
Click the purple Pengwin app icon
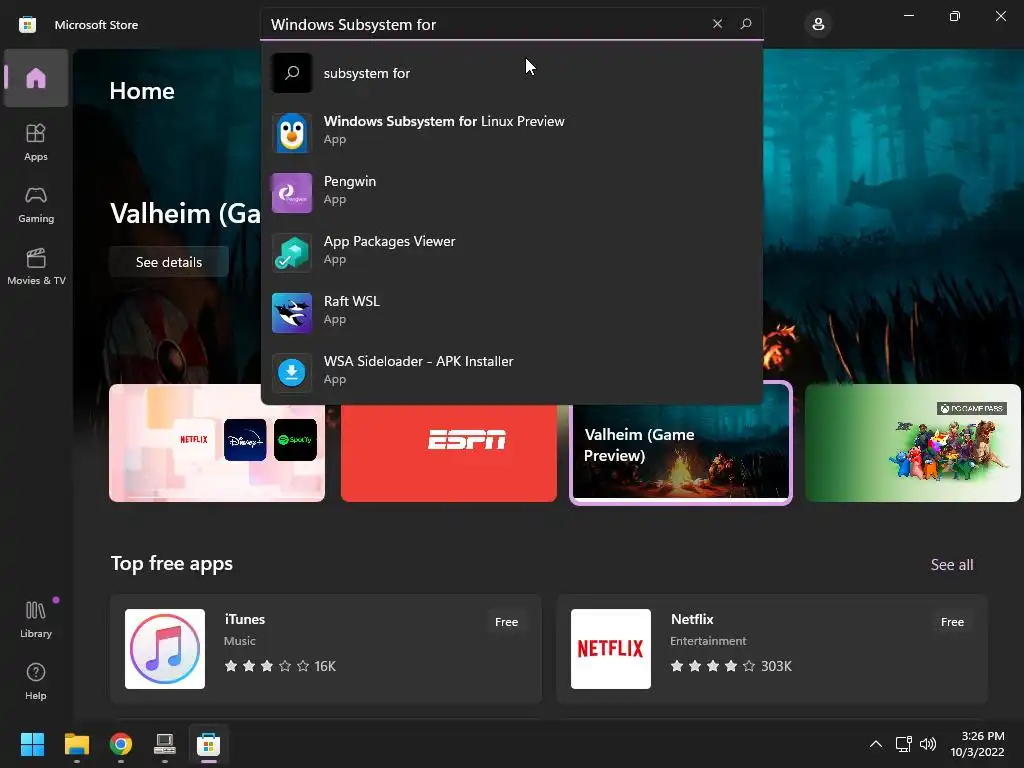pos(292,193)
